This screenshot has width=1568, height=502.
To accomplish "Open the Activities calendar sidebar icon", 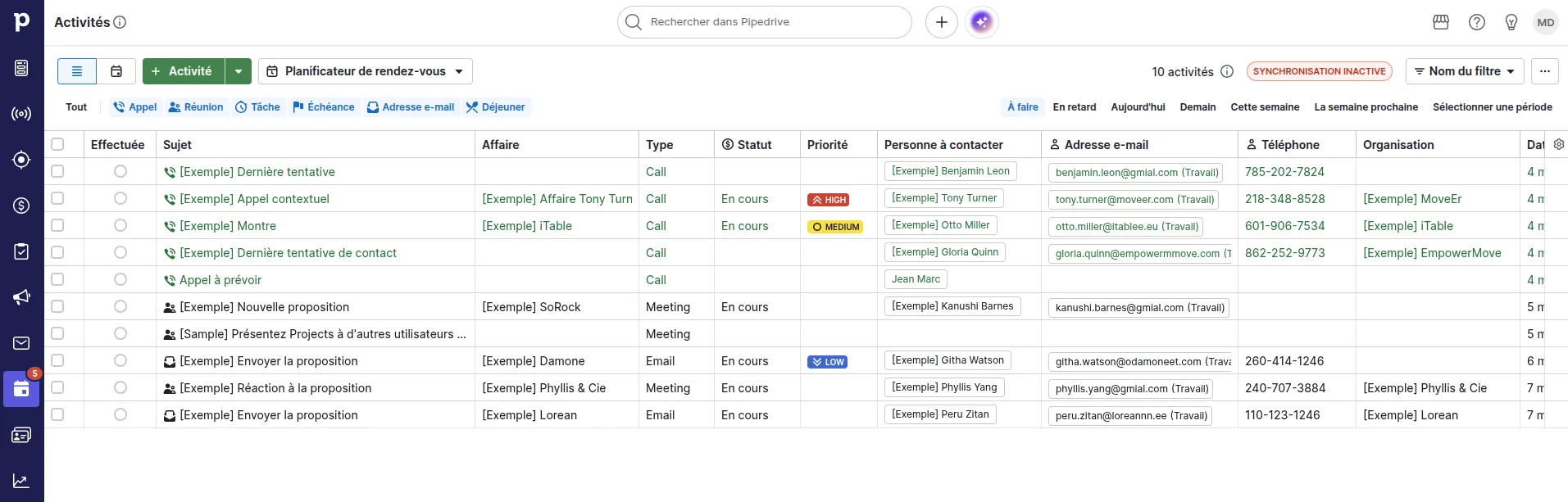I will pos(22,389).
